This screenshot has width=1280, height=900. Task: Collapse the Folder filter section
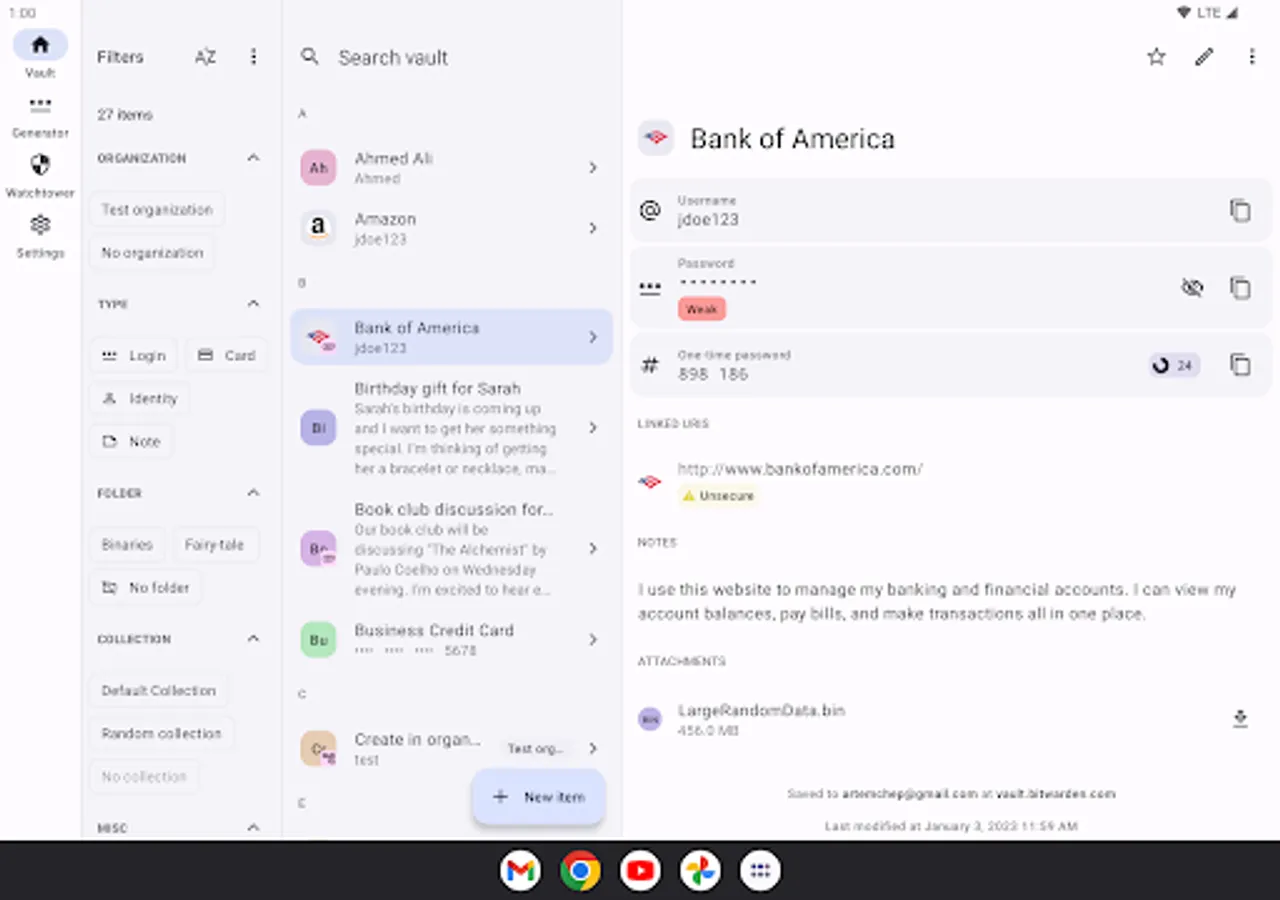tap(253, 493)
